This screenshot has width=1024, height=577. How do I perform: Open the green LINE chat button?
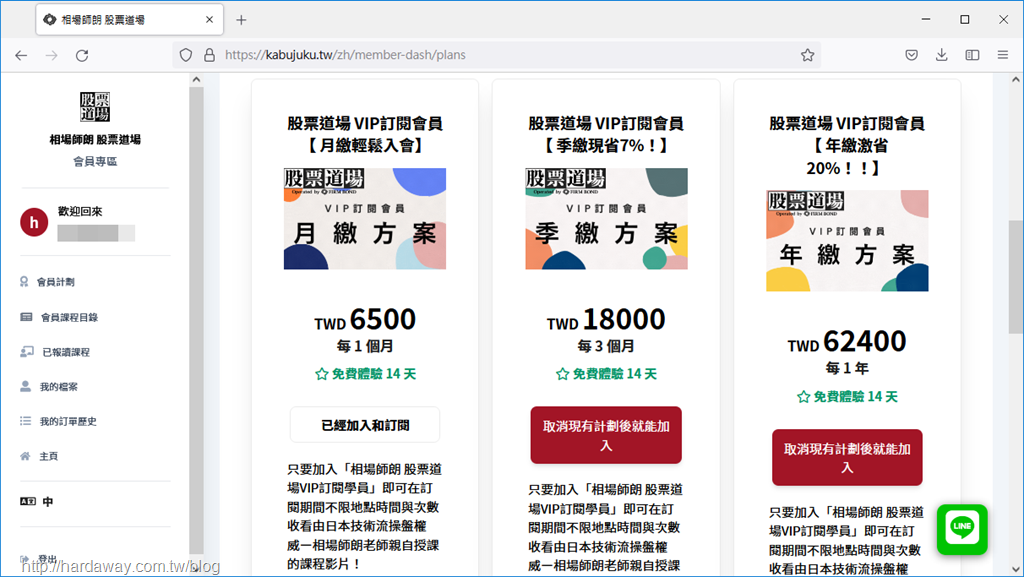click(x=962, y=529)
